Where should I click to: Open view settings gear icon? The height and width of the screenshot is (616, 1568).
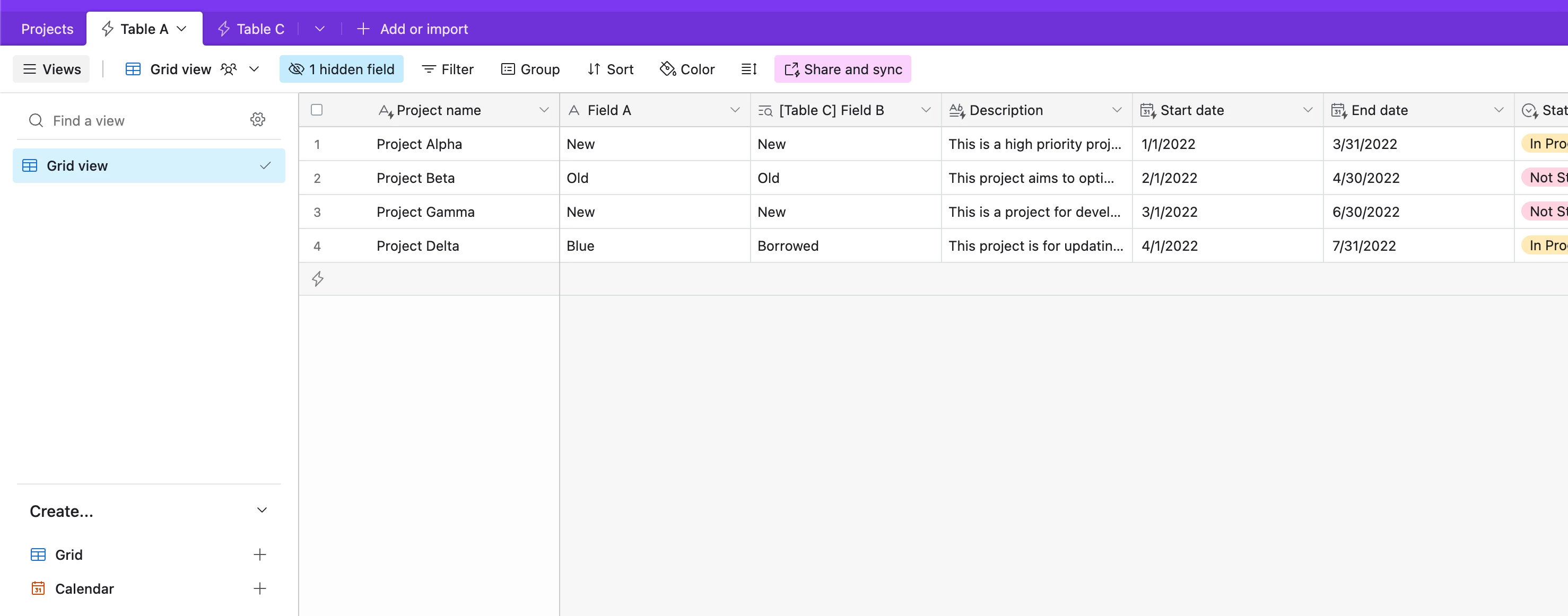coord(257,120)
